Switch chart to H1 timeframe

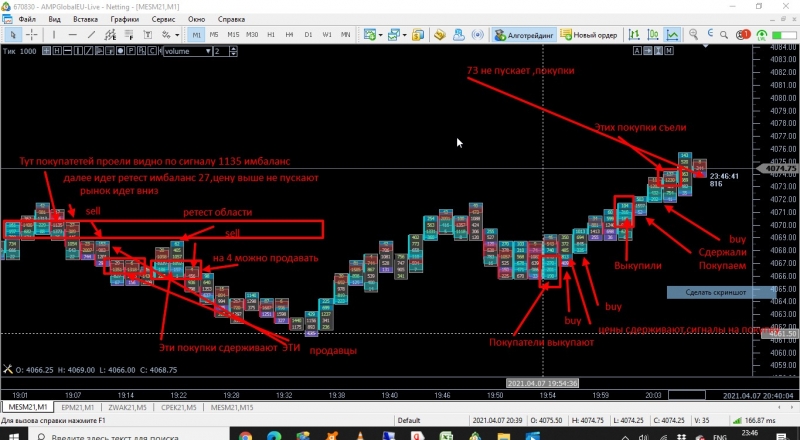point(271,35)
